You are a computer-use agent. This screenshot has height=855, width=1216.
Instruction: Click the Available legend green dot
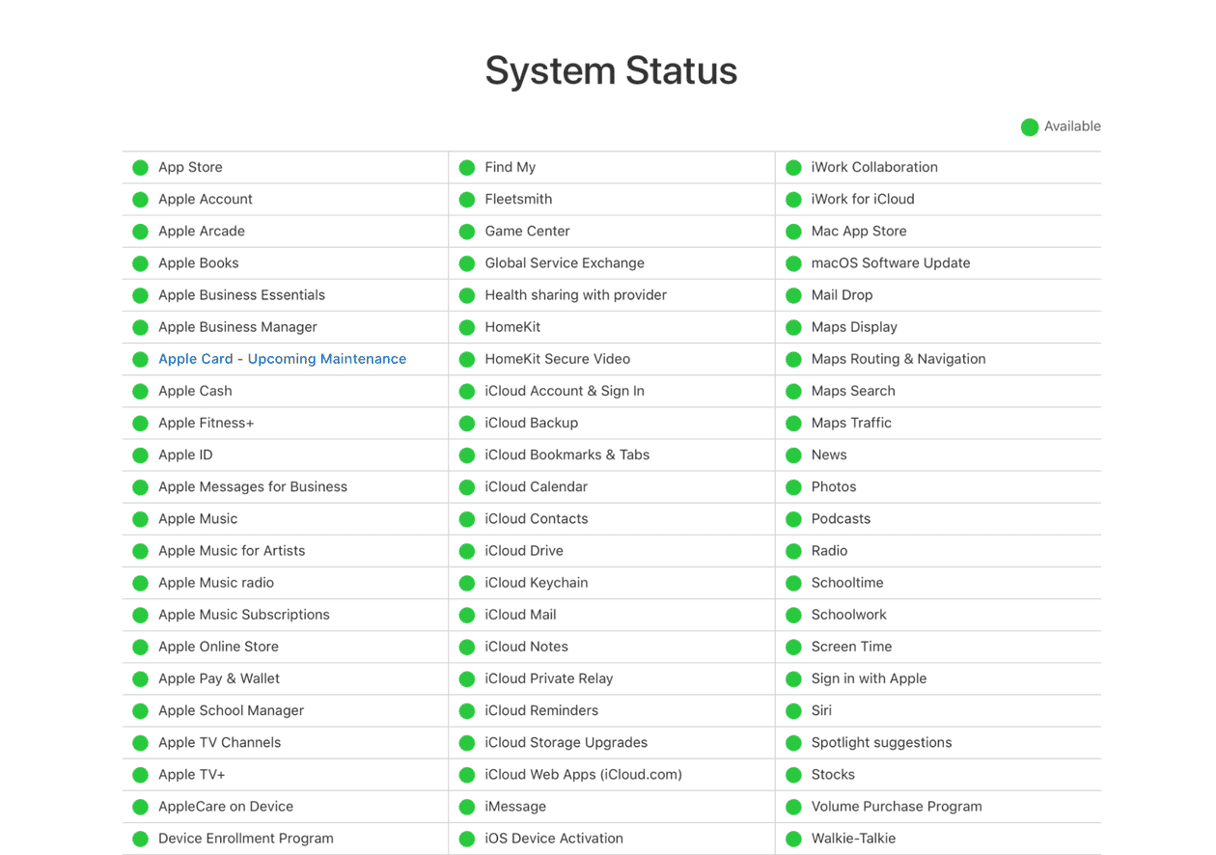click(x=1029, y=127)
